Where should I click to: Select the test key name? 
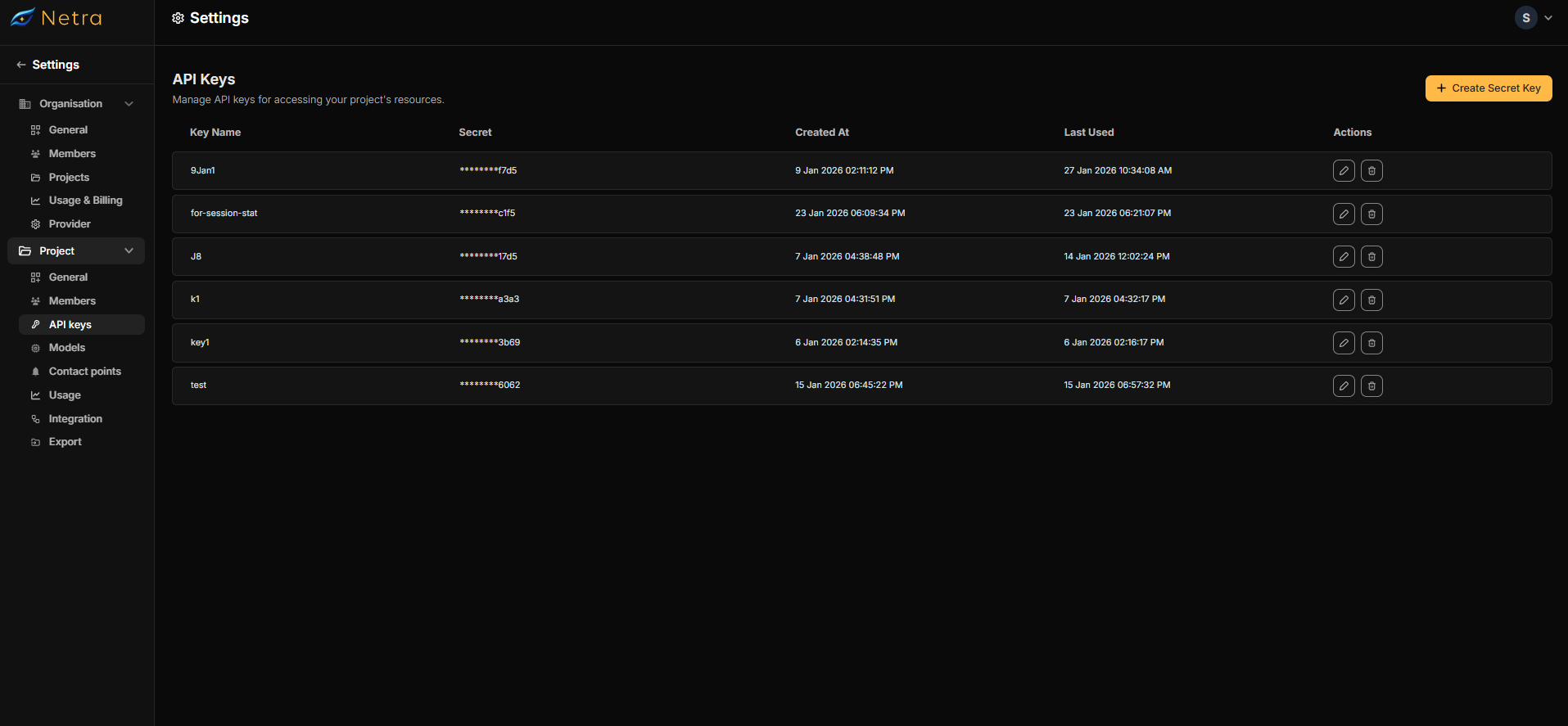pos(198,385)
